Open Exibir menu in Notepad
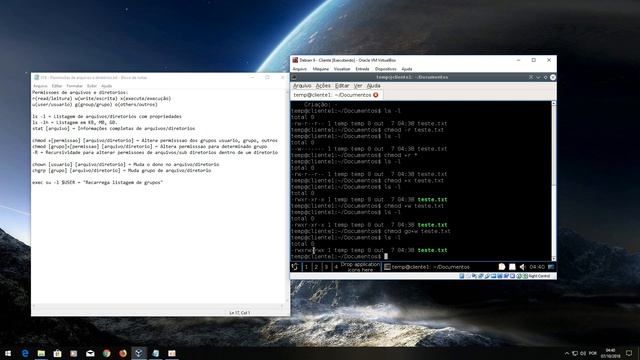 click(x=92, y=86)
